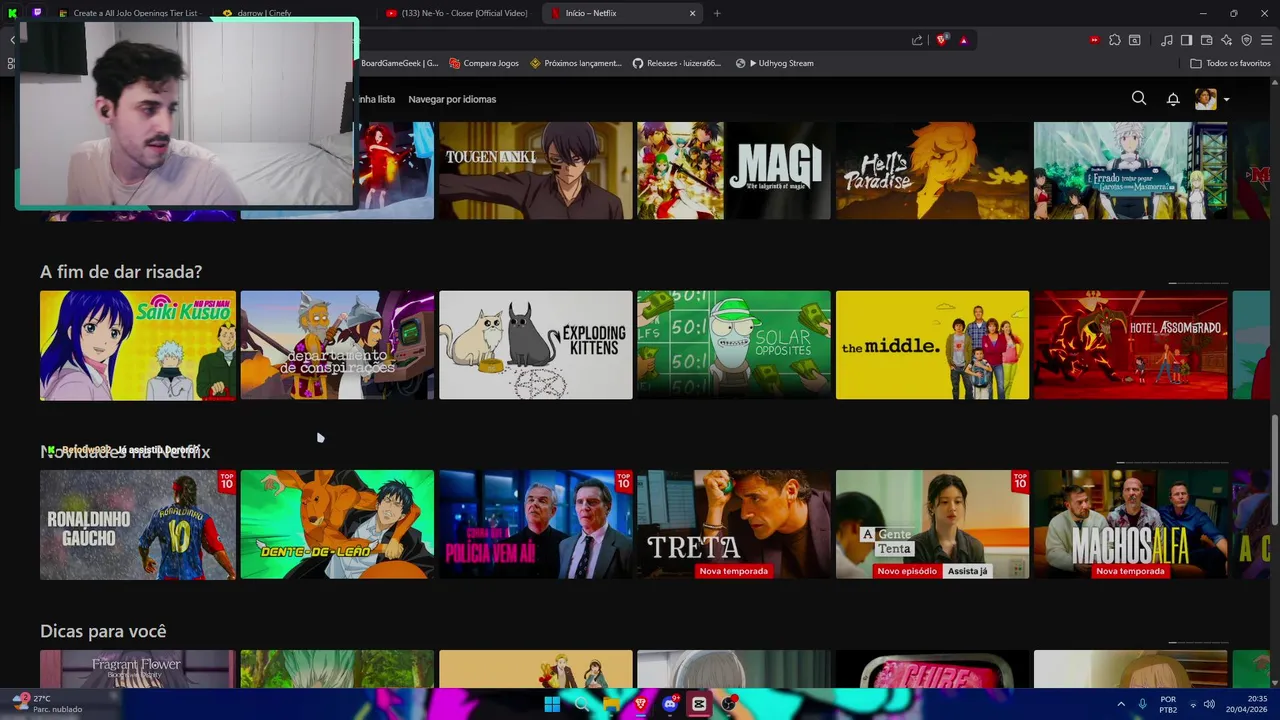Click Navegar por idiomas menu item

[452, 99]
